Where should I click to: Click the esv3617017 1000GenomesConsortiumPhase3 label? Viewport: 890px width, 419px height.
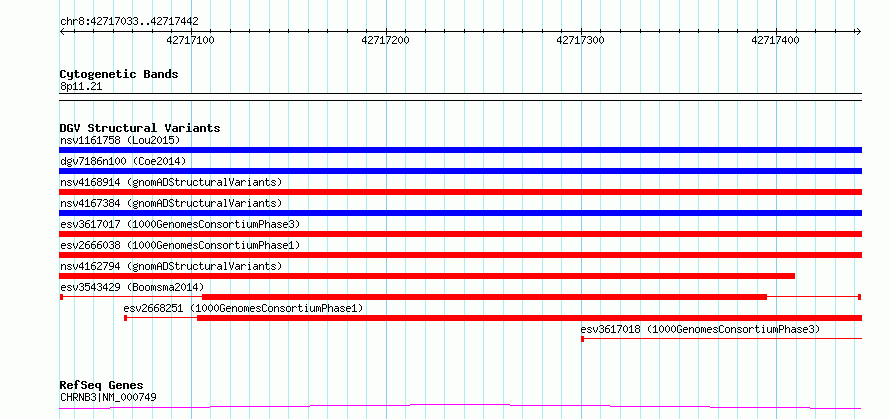click(x=180, y=224)
